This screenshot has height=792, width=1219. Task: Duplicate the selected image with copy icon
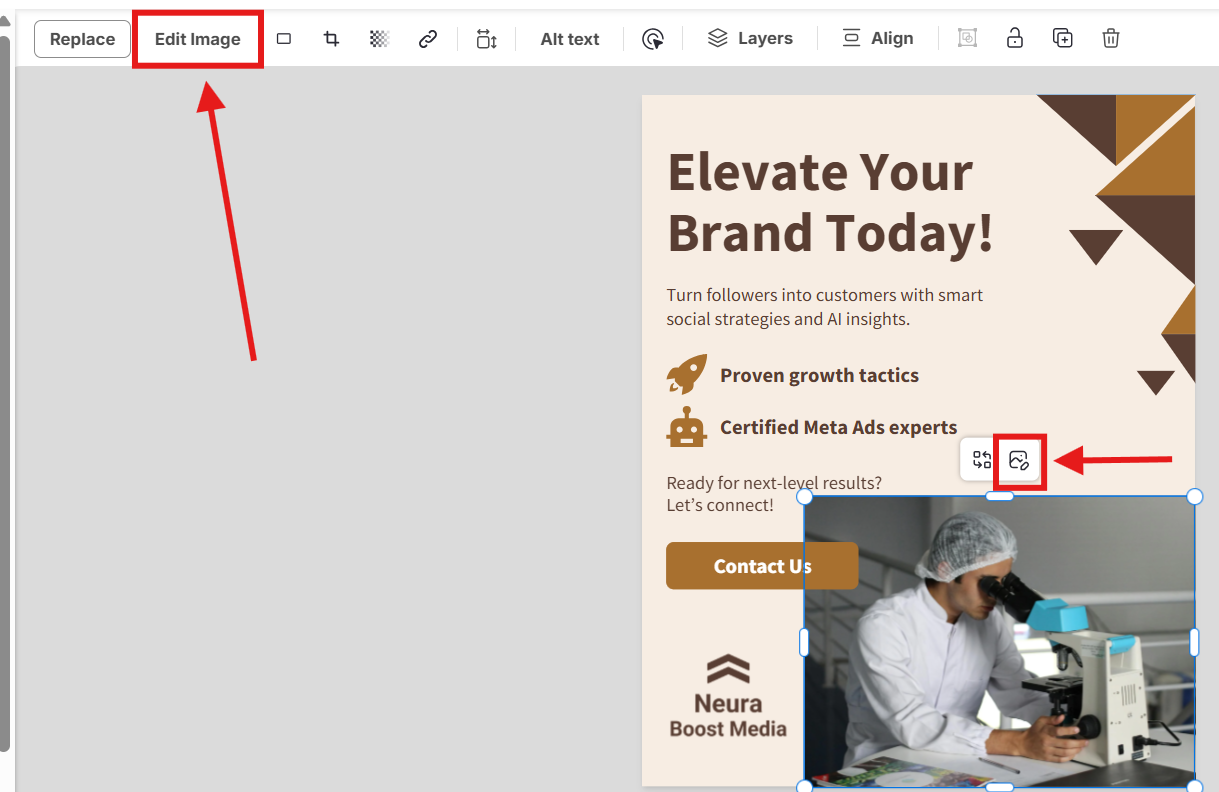click(1063, 39)
